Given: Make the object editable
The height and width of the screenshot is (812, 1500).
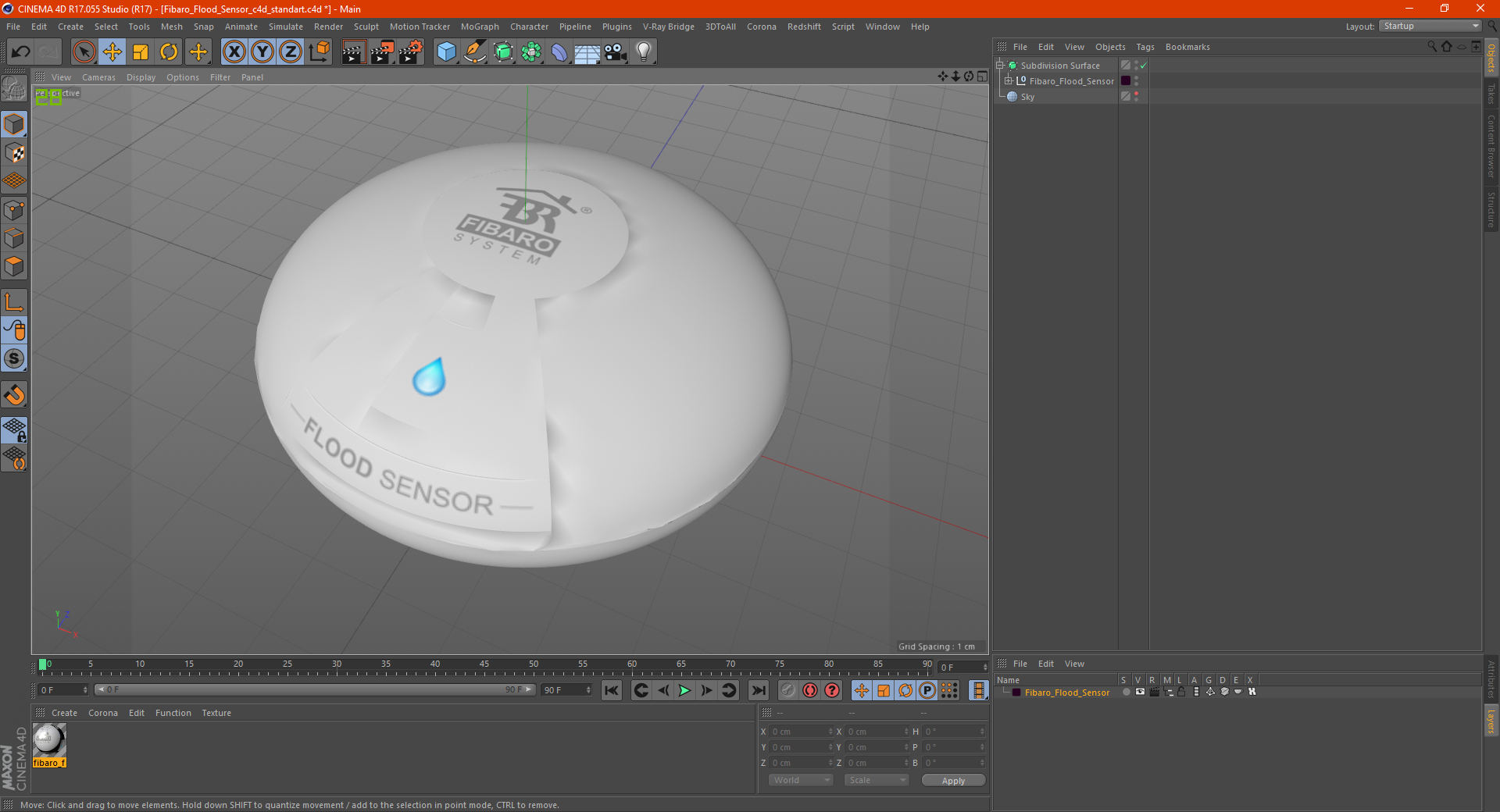Looking at the screenshot, I should point(14,89).
